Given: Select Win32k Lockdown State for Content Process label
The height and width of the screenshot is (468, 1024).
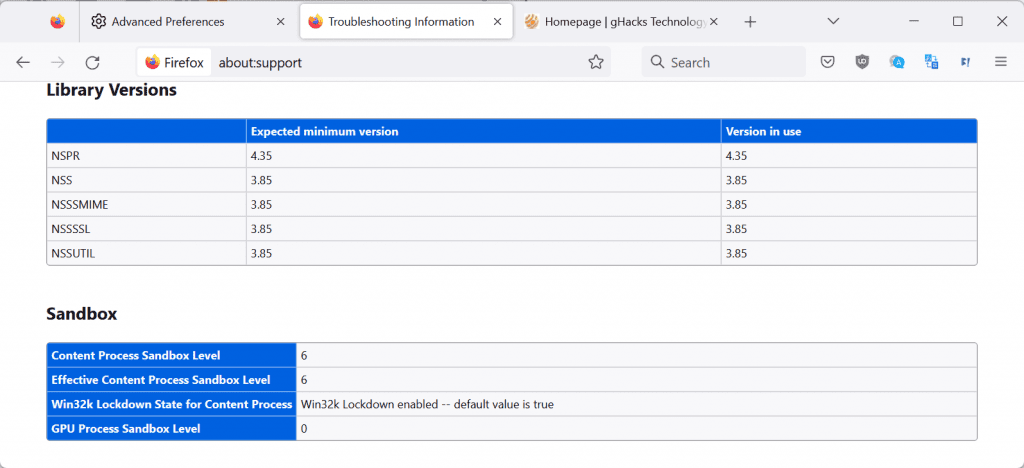Looking at the screenshot, I should pyautogui.click(x=172, y=404).
